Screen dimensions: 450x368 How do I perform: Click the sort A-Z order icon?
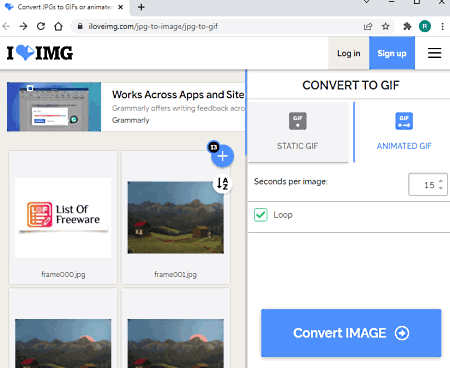pyautogui.click(x=222, y=183)
